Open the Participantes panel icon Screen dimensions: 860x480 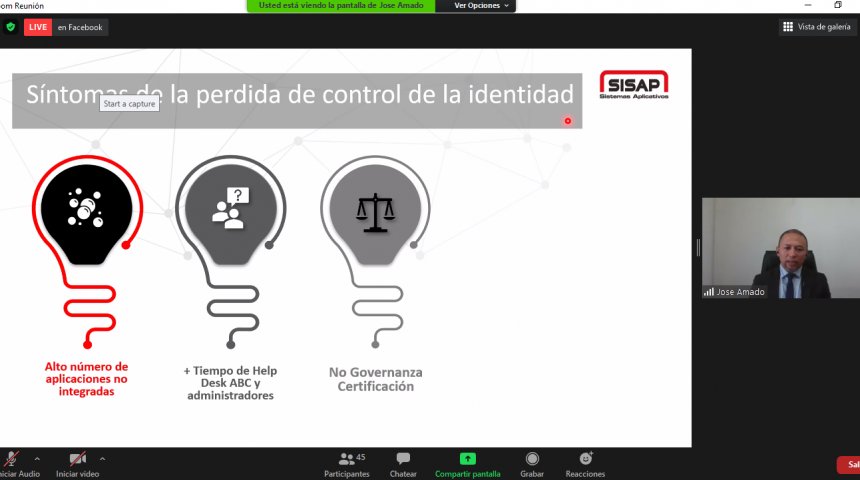click(x=347, y=459)
